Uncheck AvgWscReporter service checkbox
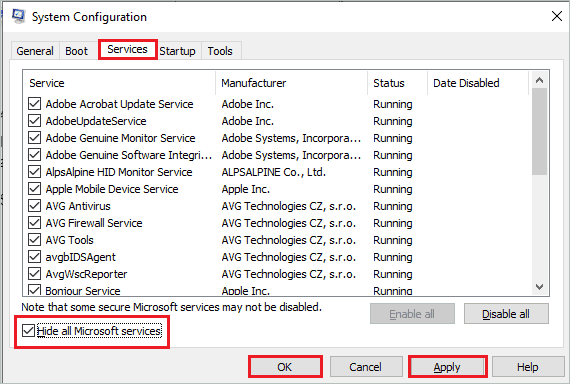 coord(35,273)
